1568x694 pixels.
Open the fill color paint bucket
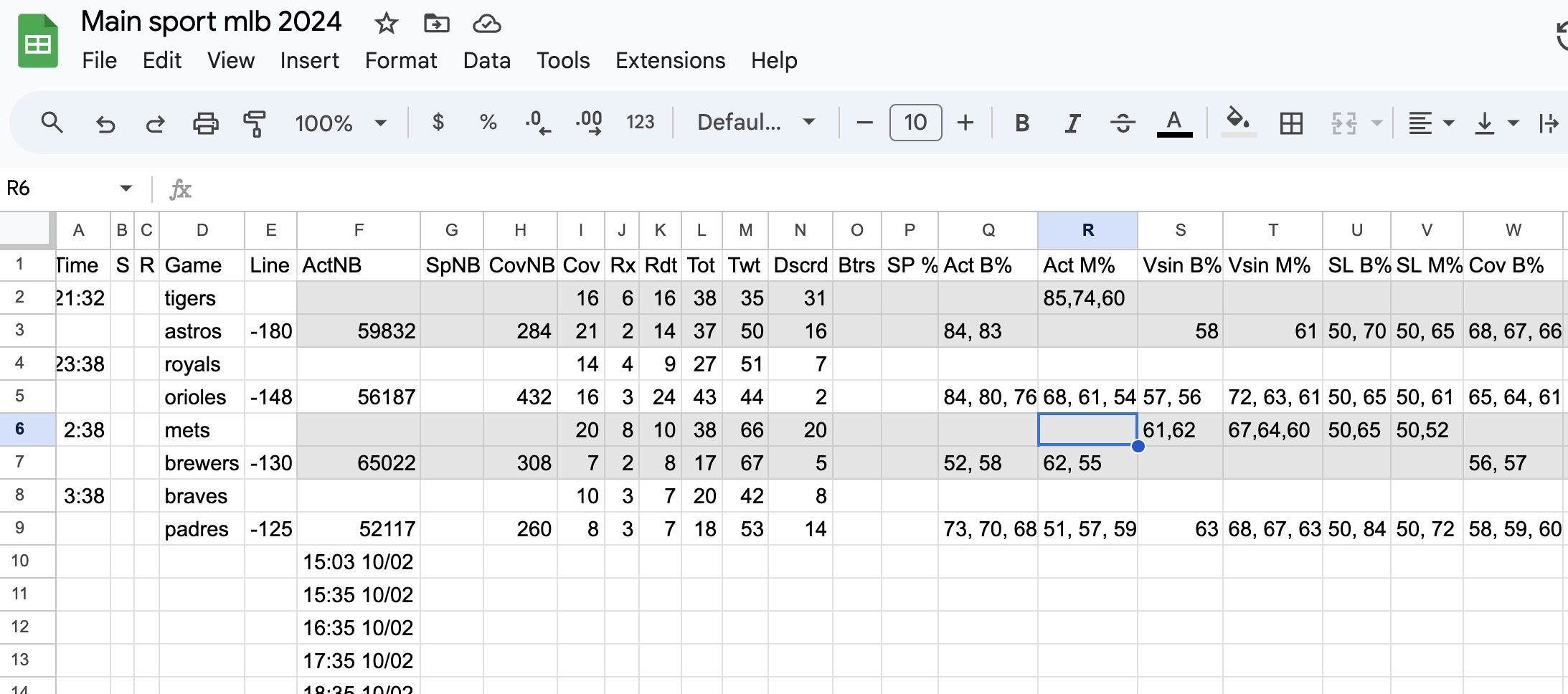click(x=1238, y=122)
